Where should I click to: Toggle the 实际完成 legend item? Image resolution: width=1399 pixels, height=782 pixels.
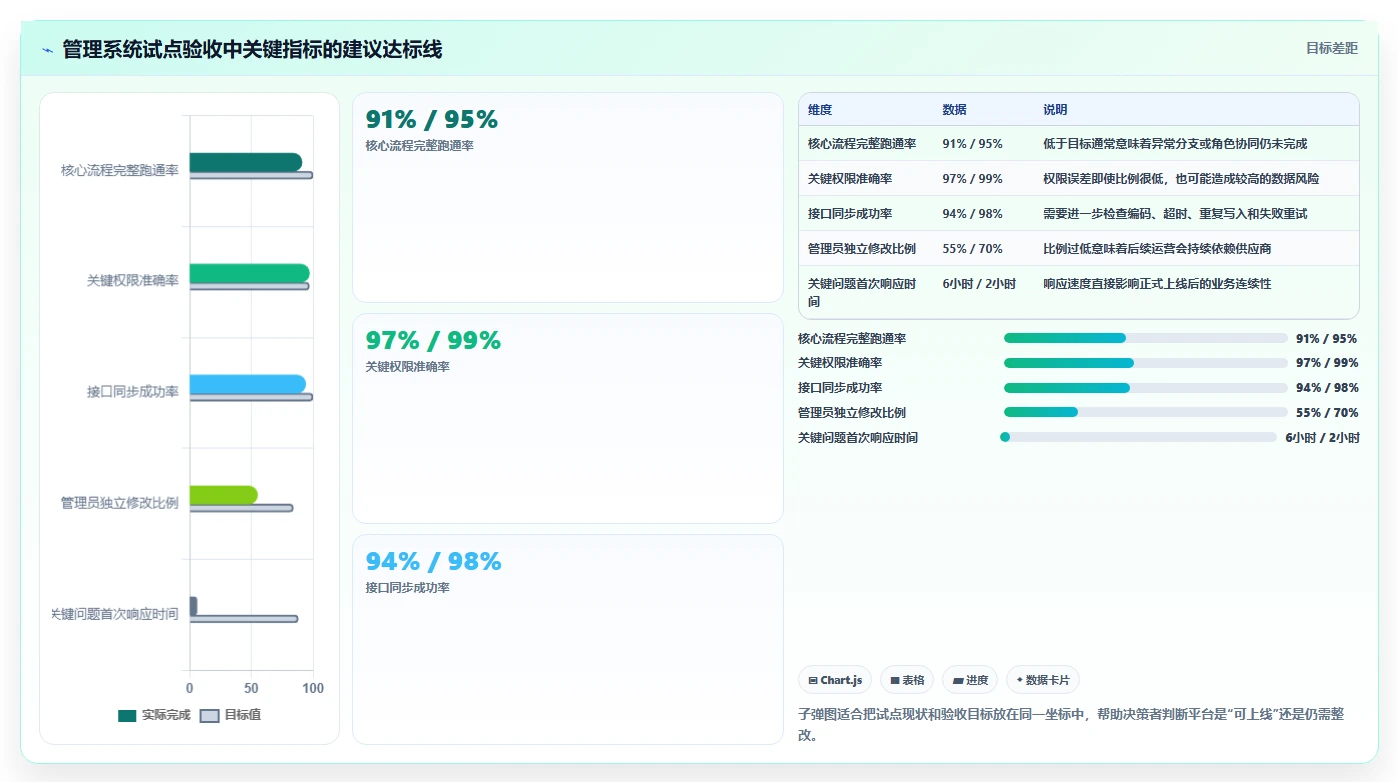click(x=154, y=715)
